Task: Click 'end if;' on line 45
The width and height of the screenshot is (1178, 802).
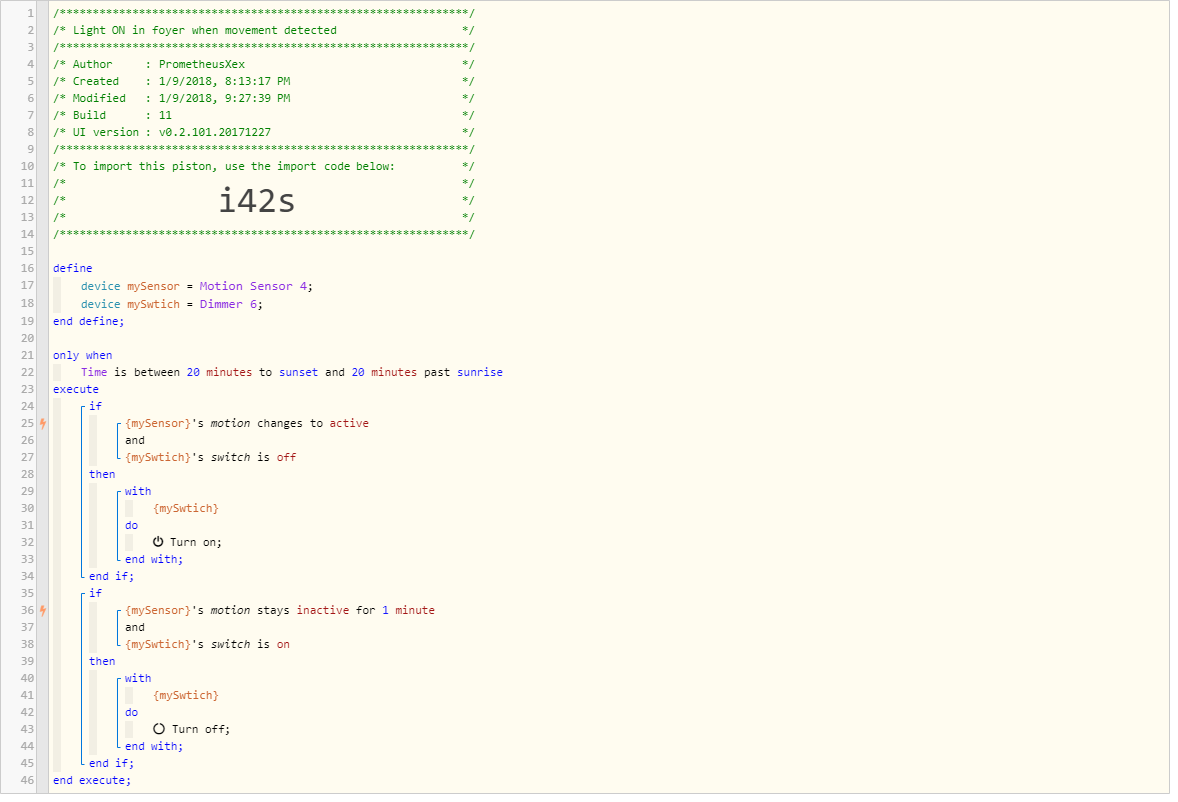Action: 111,764
